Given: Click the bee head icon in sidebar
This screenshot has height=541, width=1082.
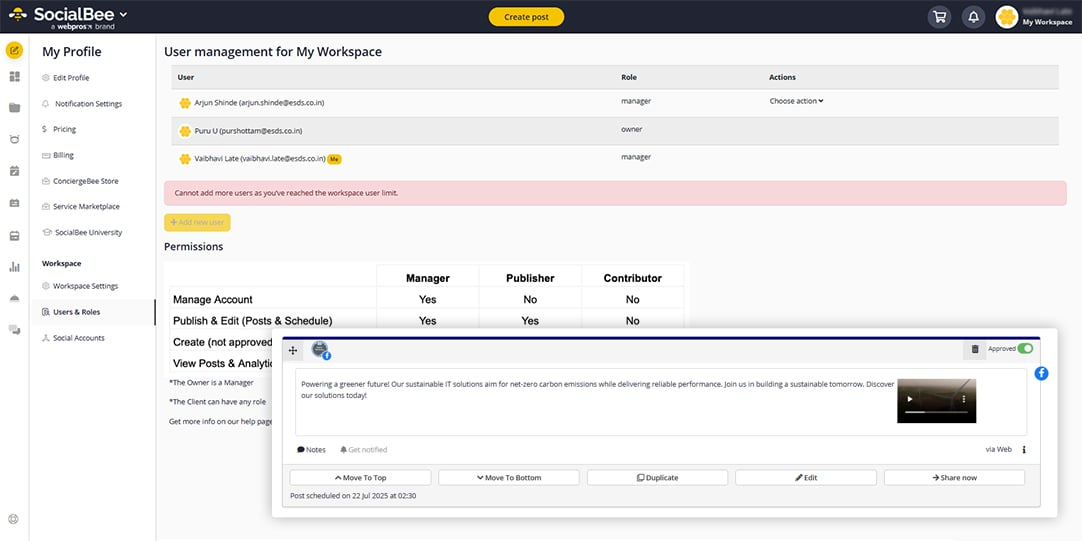Looking at the screenshot, I should [x=14, y=139].
